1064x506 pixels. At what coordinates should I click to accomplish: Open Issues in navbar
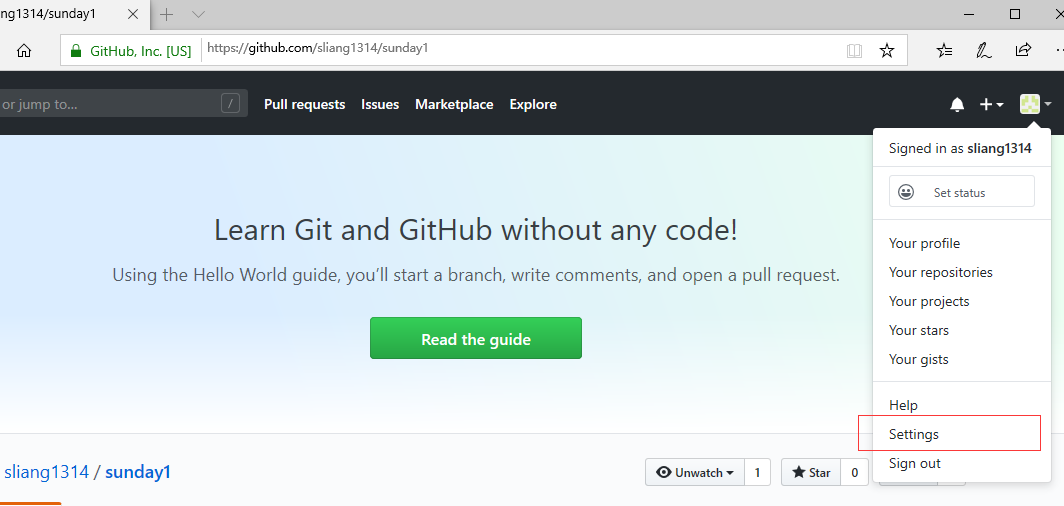(380, 104)
